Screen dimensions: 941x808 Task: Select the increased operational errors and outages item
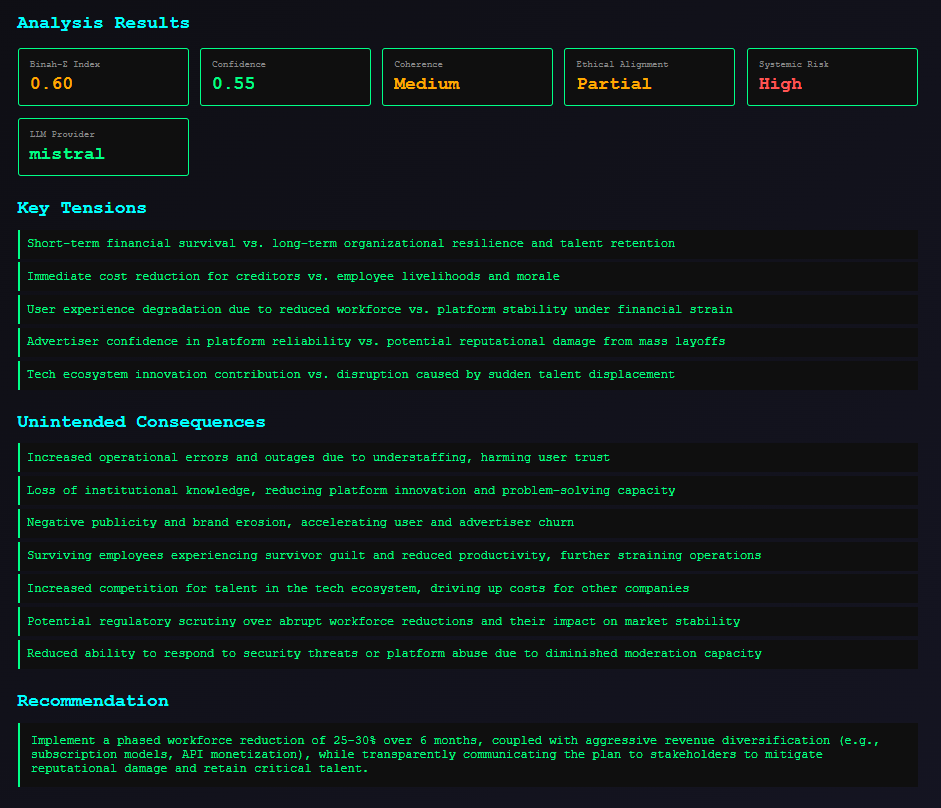click(318, 457)
